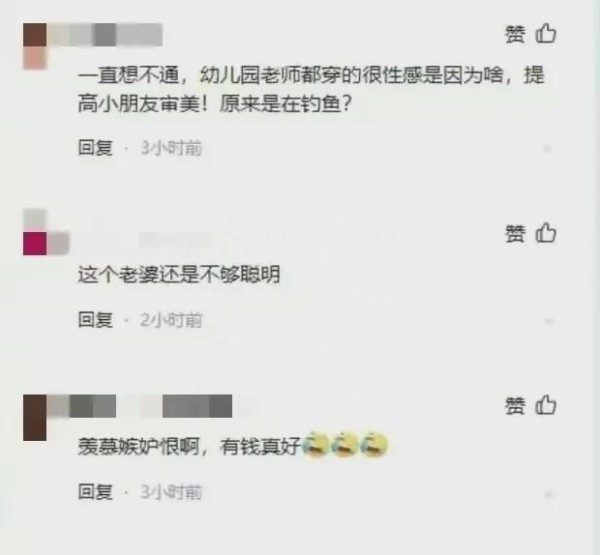The width and height of the screenshot is (600, 555).
Task: Click 赞 label on second comment
Action: point(515,234)
